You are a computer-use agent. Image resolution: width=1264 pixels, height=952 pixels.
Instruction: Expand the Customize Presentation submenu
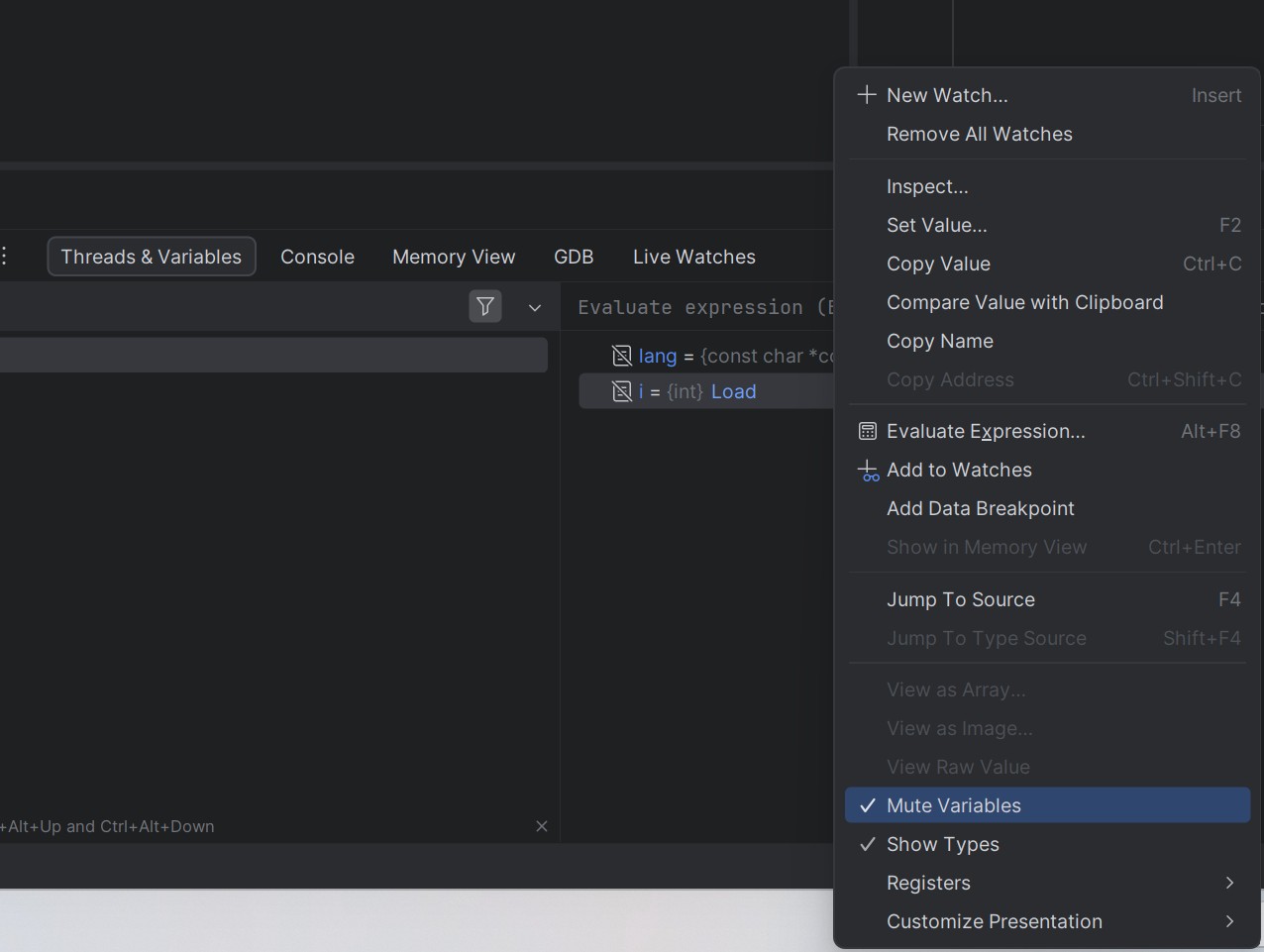1047,921
